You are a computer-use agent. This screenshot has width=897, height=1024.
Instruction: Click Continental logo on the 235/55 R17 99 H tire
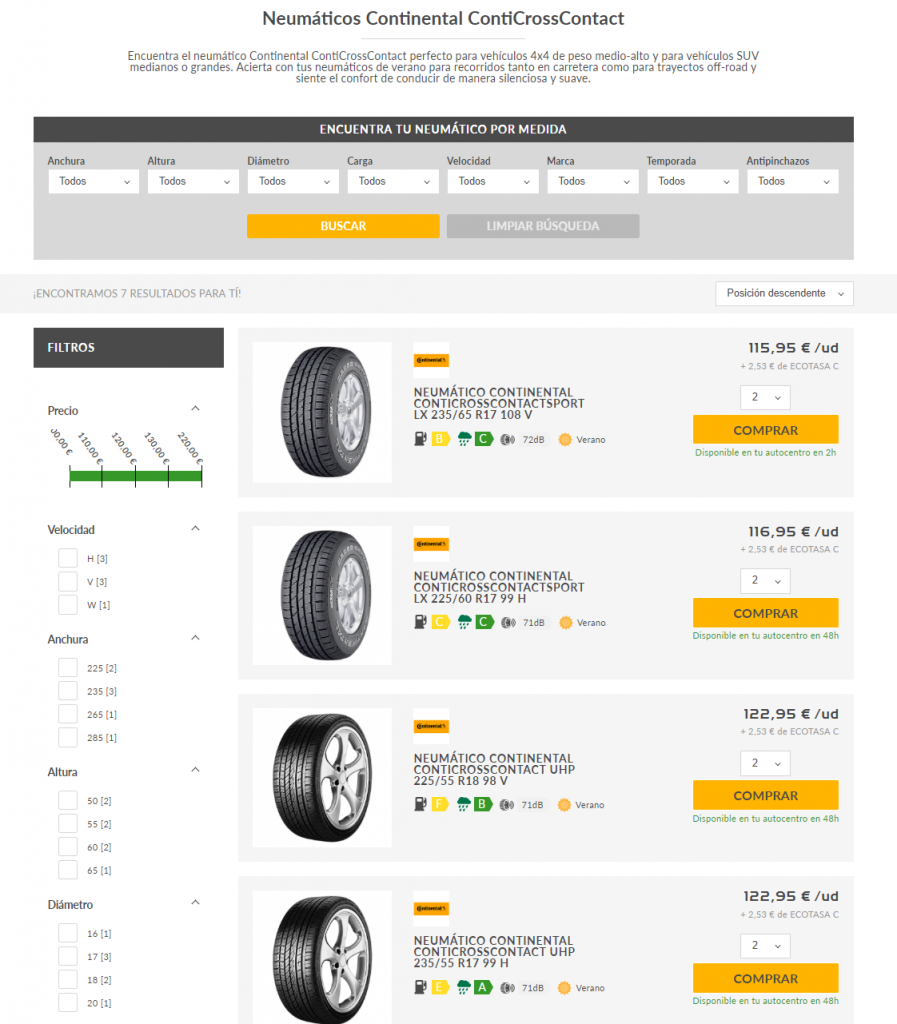tap(431, 908)
